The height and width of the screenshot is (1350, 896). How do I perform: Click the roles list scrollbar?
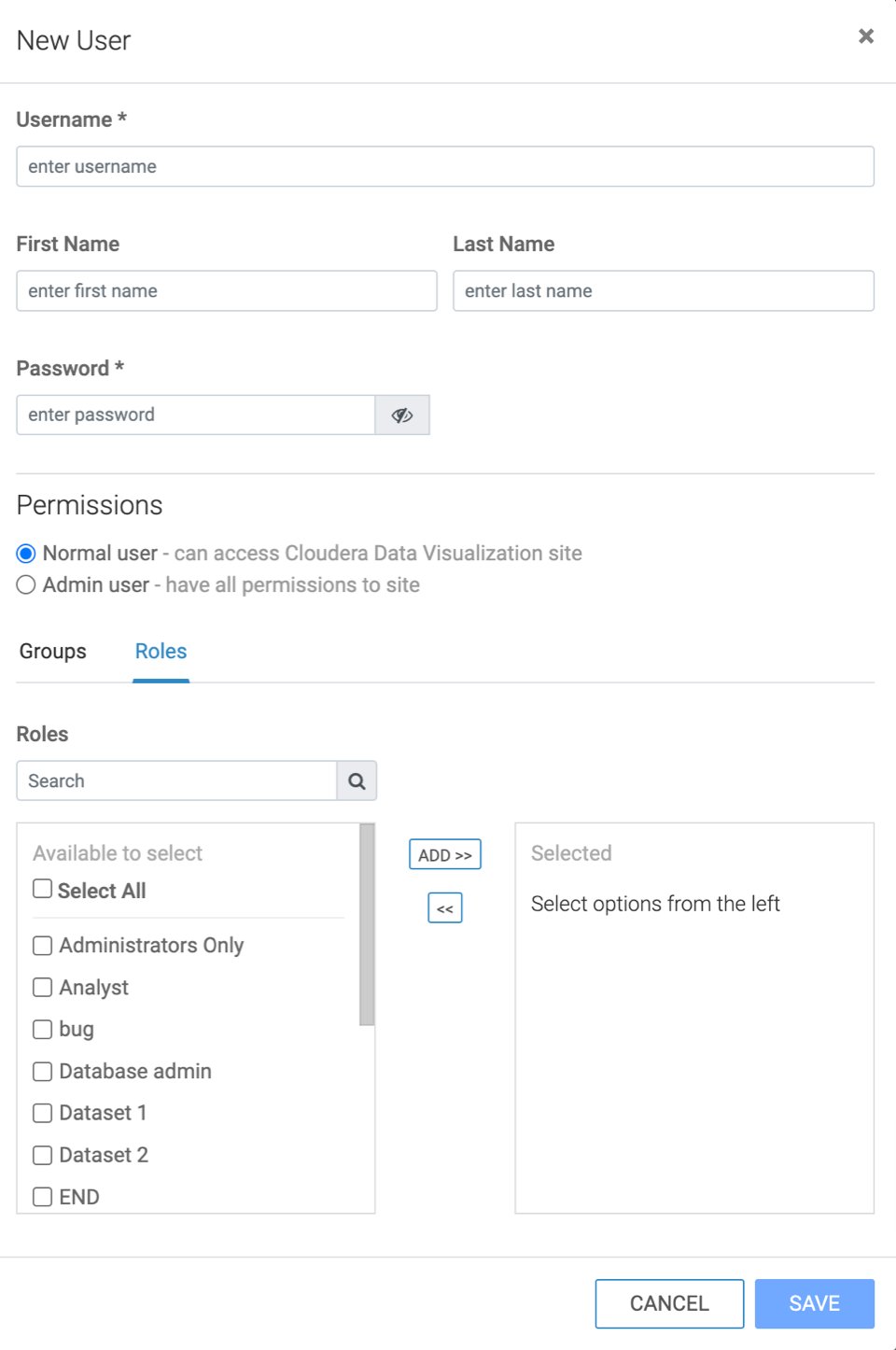(x=367, y=924)
